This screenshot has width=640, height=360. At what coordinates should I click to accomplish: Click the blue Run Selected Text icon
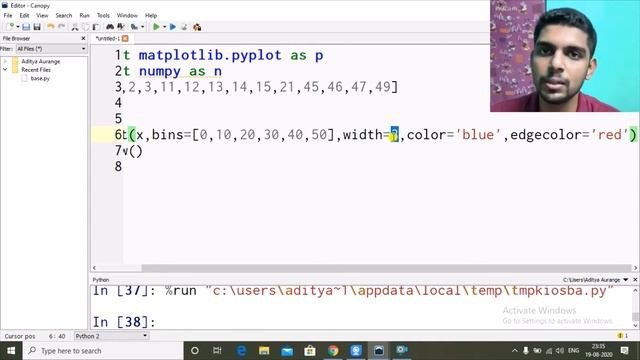click(173, 27)
